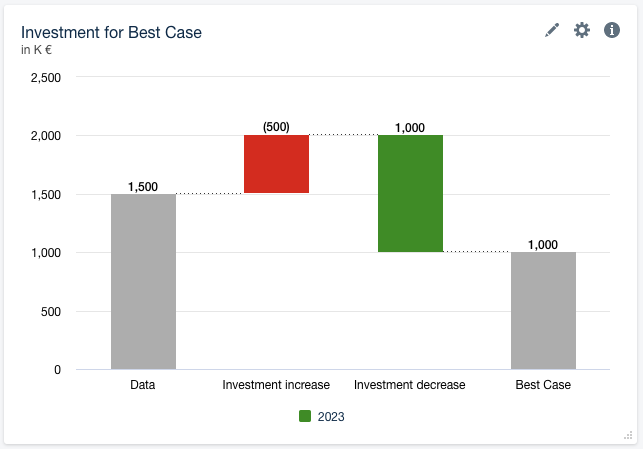Click the 'Investment for Best Case' title

point(111,32)
